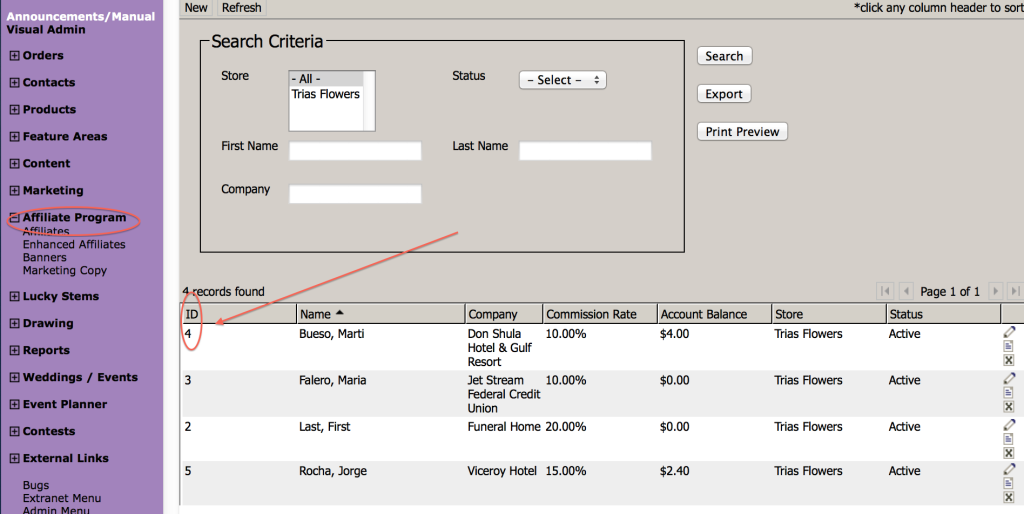This screenshot has height=514, width=1024.
Task: Sort table by ID column header
Action: click(x=238, y=314)
